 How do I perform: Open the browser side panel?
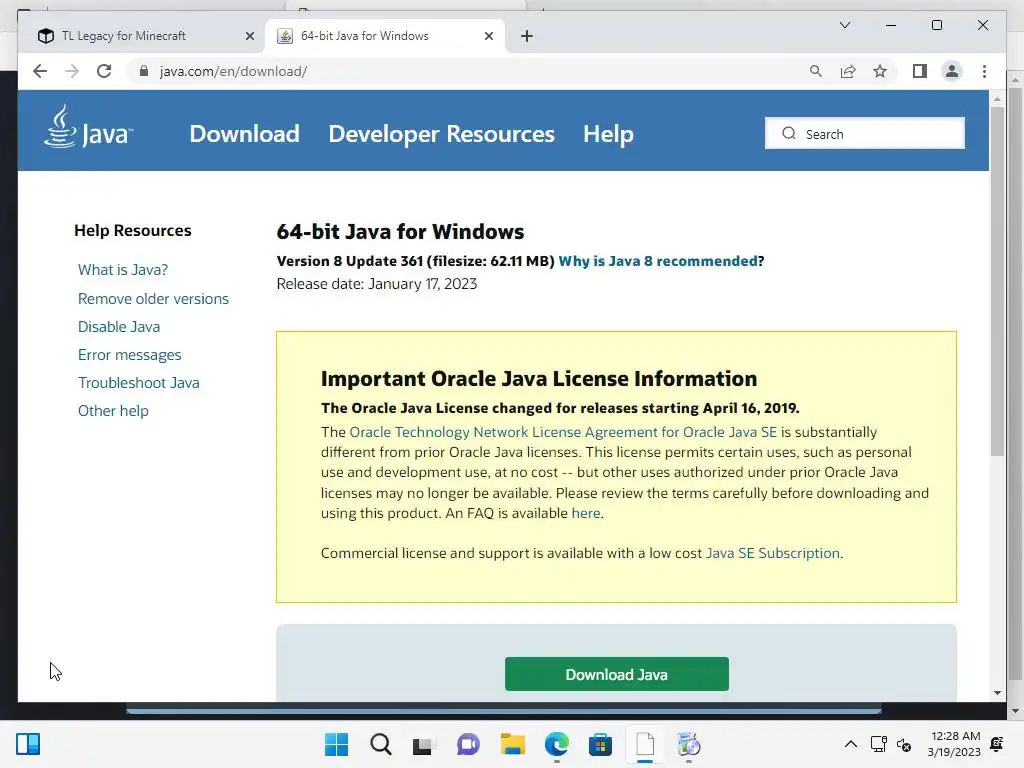coord(920,71)
